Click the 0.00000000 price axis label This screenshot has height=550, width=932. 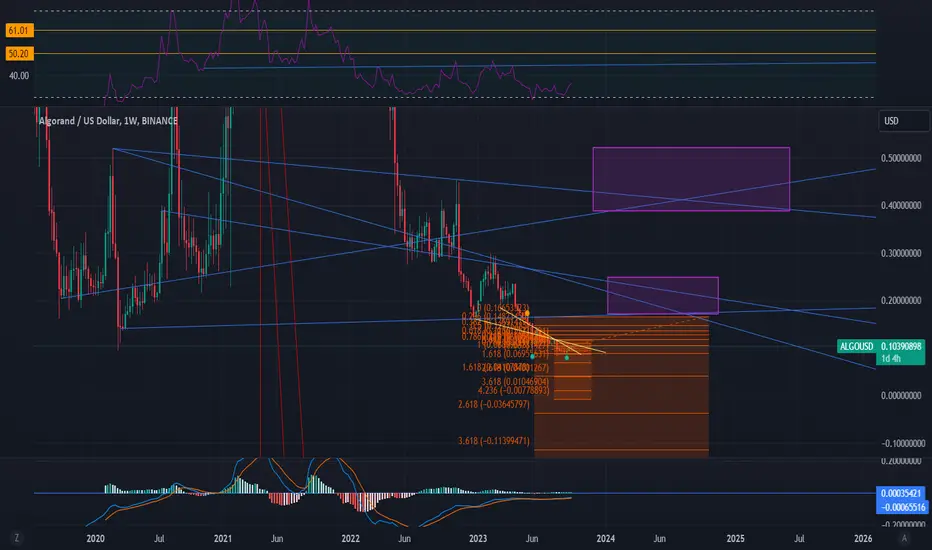901,395
